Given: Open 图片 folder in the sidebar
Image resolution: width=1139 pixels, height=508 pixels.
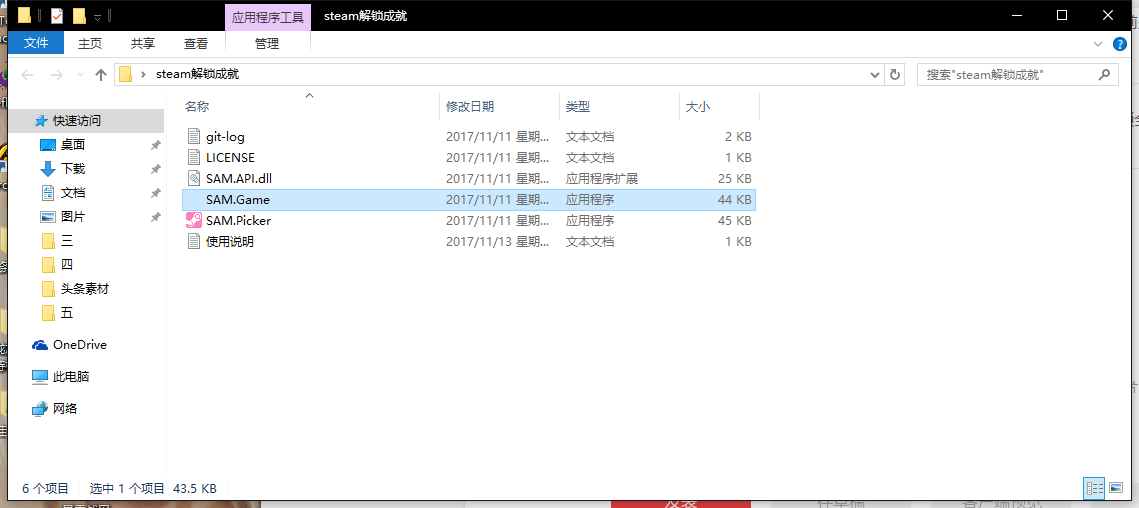Looking at the screenshot, I should click(x=62, y=217).
